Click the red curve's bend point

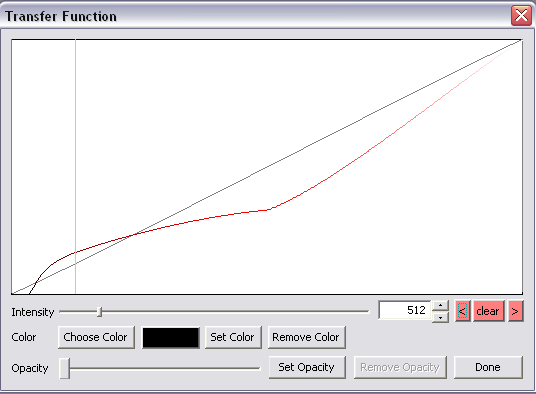(270, 209)
